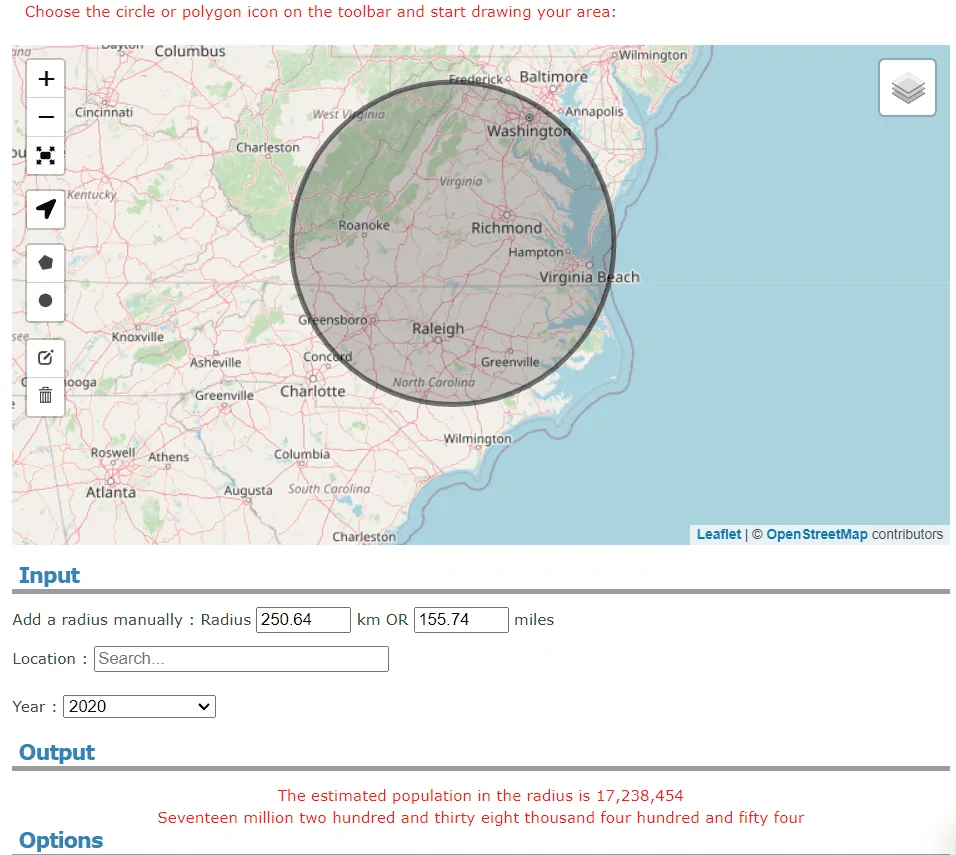Click the Options section heading

pyautogui.click(x=61, y=840)
